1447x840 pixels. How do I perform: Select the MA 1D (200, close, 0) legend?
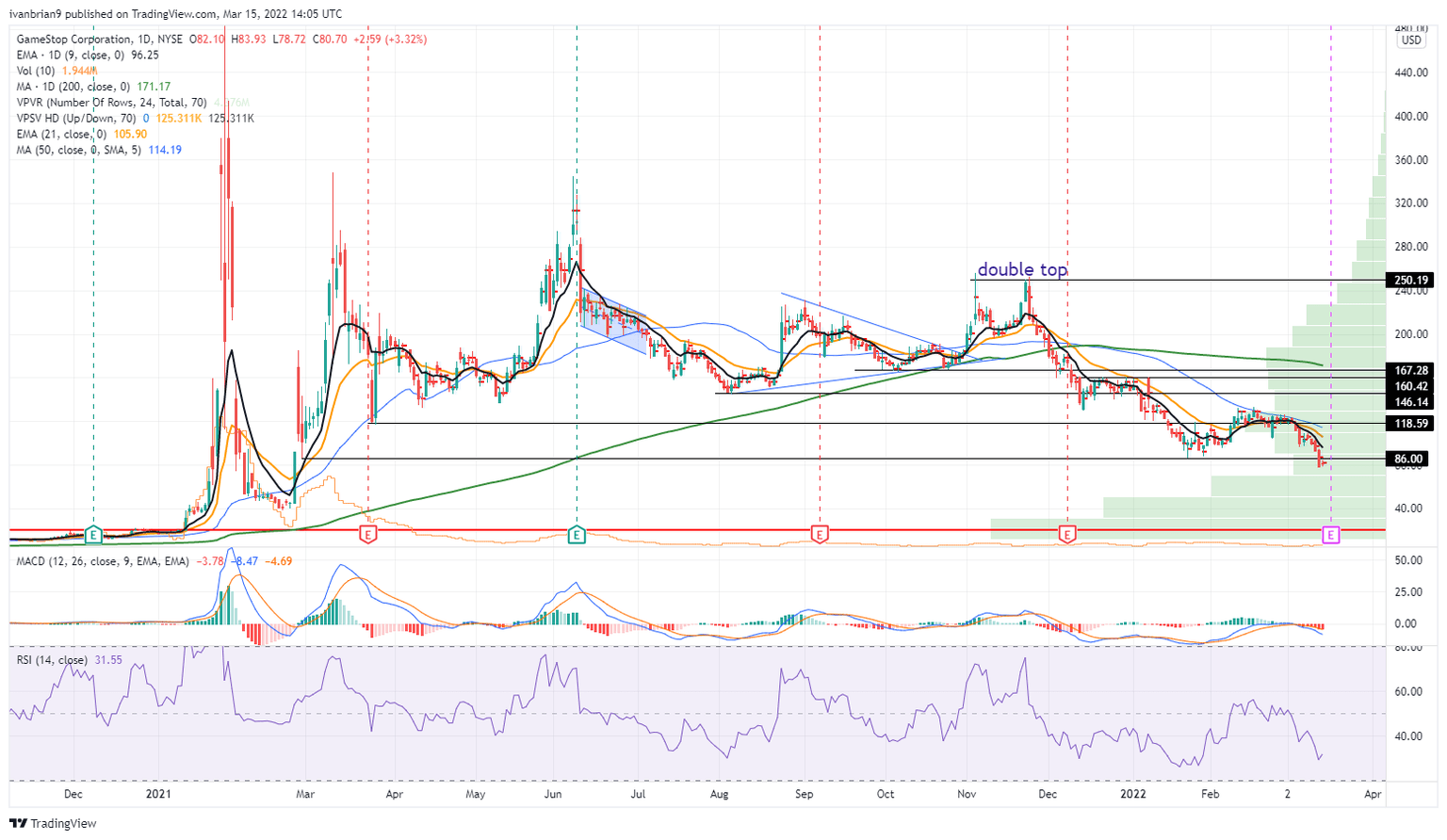coord(93,87)
